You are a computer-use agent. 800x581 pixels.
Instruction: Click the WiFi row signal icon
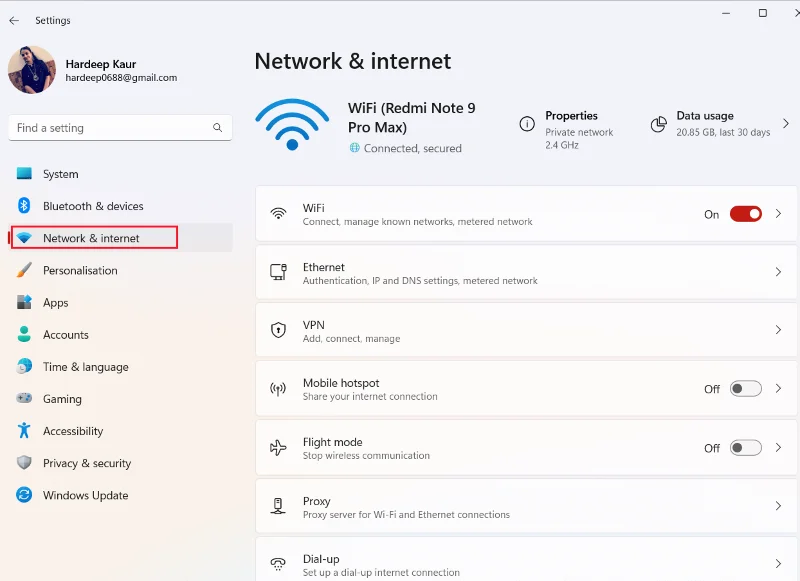pos(278,213)
